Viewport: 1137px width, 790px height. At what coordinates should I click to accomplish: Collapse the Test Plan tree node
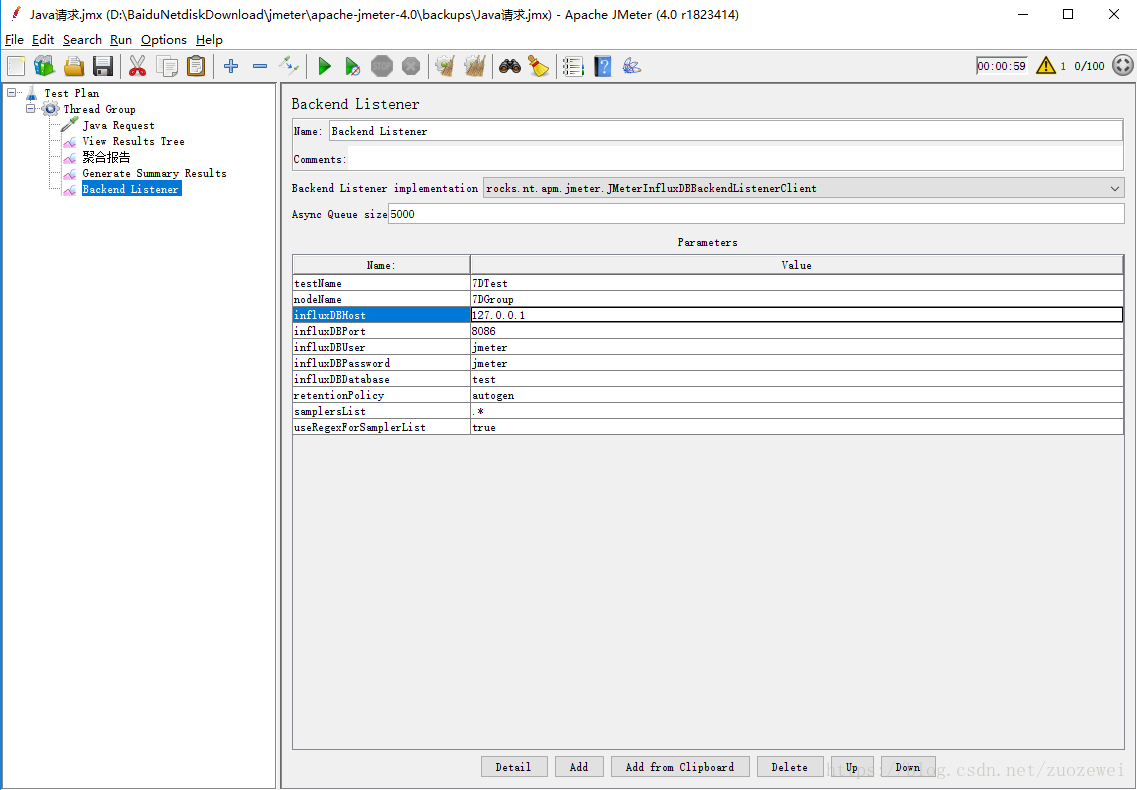click(x=12, y=92)
